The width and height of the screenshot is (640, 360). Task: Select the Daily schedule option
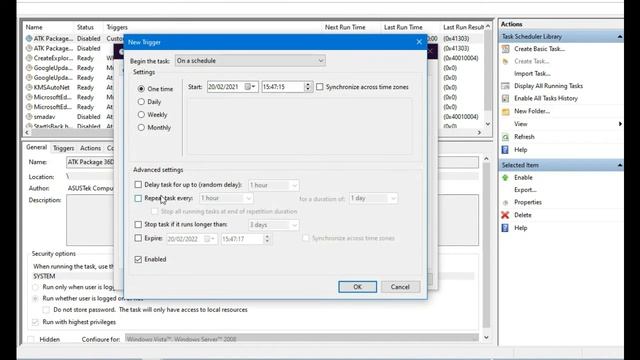click(x=141, y=102)
